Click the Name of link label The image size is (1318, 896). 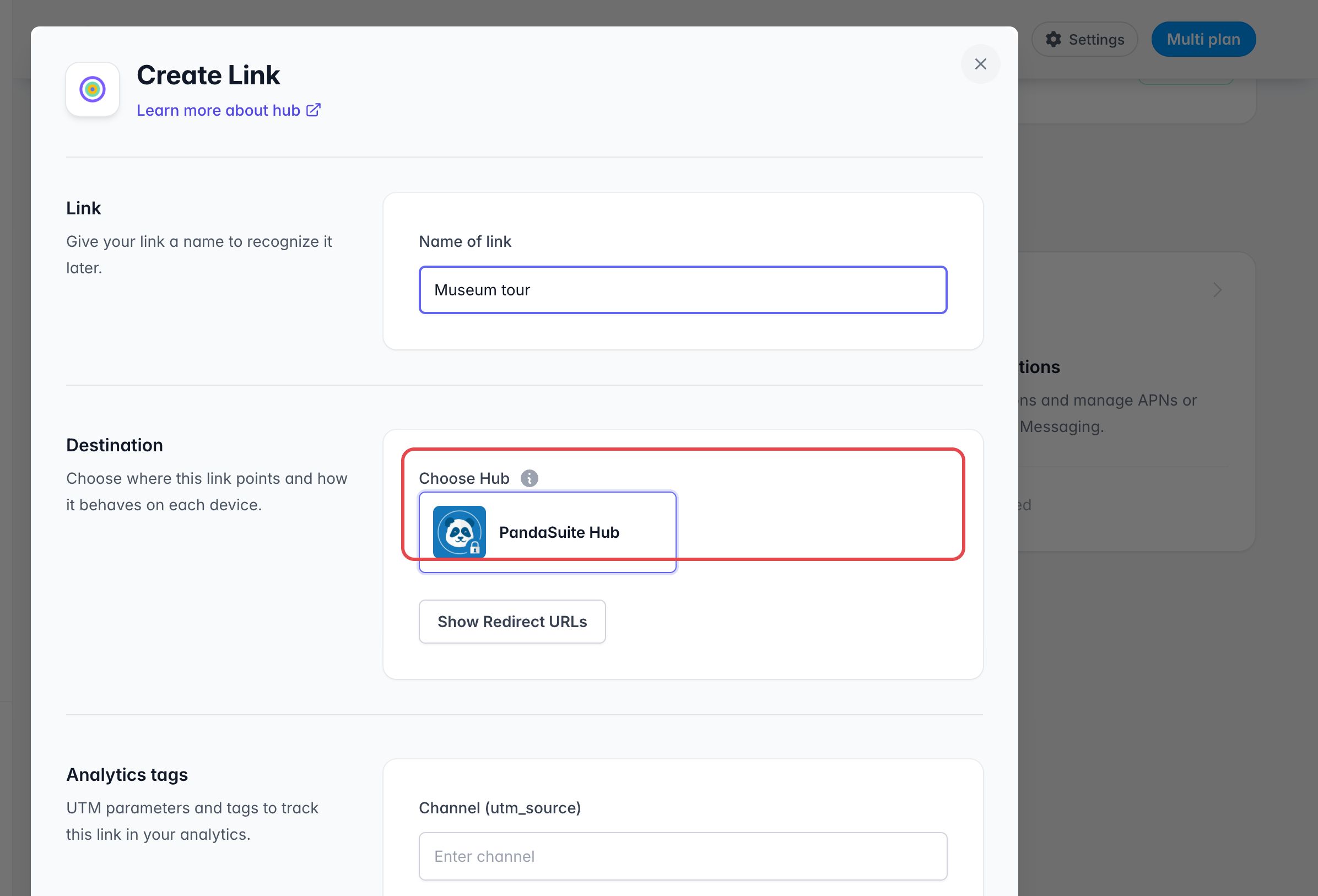point(465,241)
